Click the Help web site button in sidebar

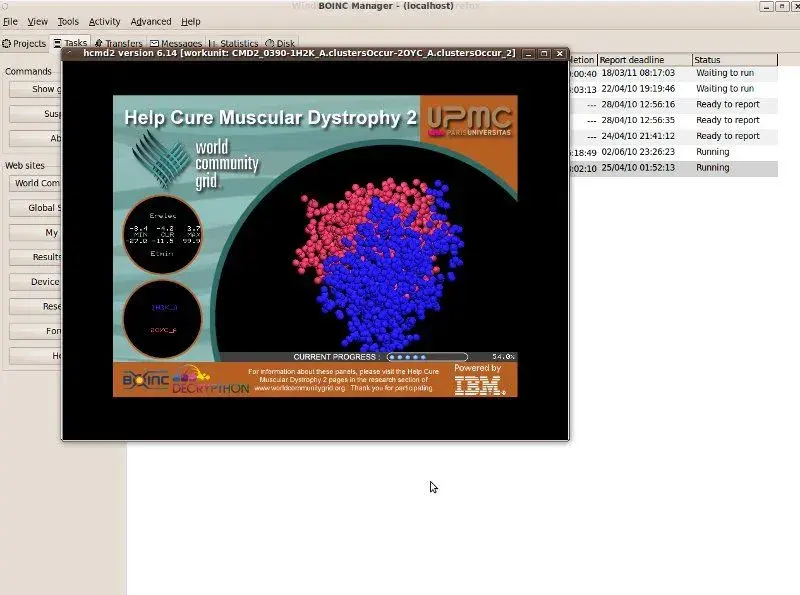tap(35, 355)
